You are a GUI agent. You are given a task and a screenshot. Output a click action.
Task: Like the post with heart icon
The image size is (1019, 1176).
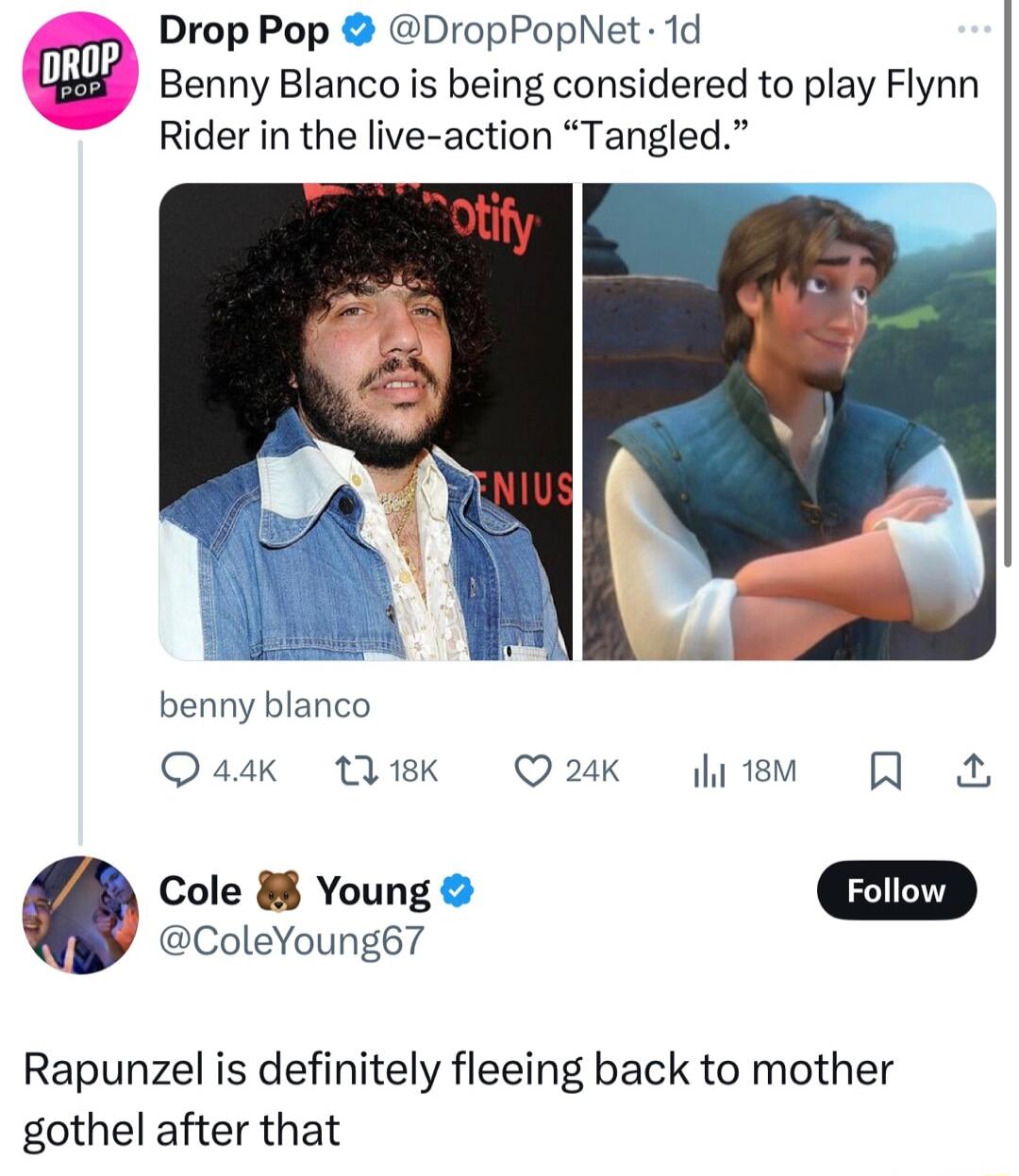point(532,772)
